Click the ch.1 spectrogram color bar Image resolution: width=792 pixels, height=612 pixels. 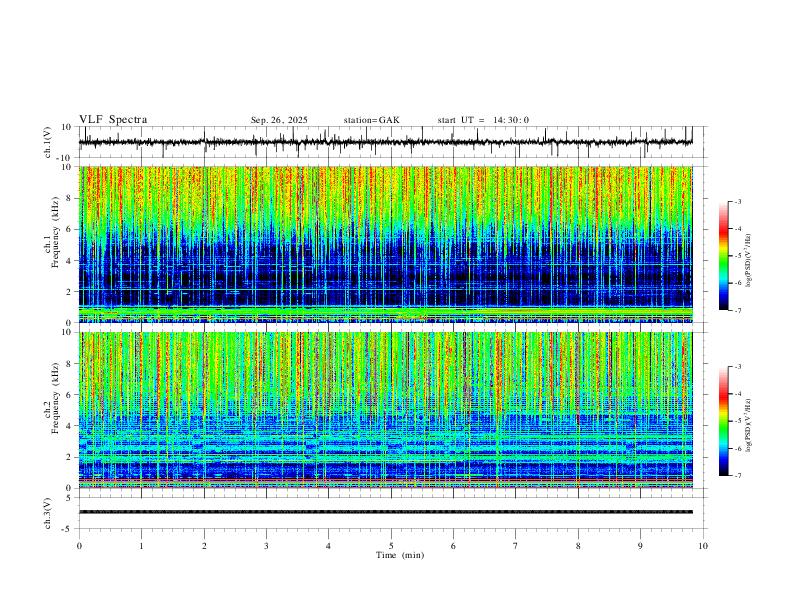pyautogui.click(x=723, y=256)
